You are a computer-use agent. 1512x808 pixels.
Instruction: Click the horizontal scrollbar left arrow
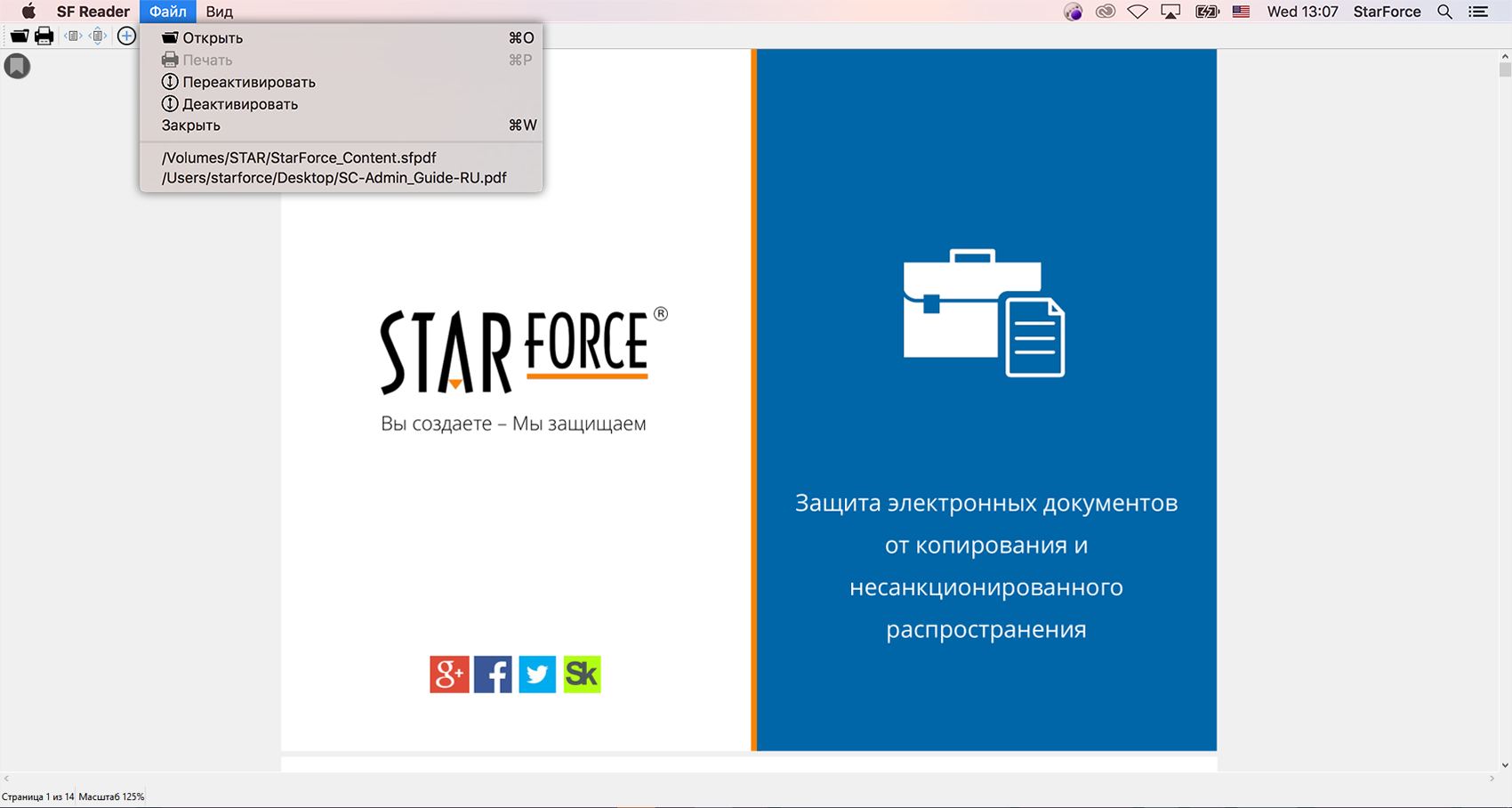pyautogui.click(x=6, y=779)
